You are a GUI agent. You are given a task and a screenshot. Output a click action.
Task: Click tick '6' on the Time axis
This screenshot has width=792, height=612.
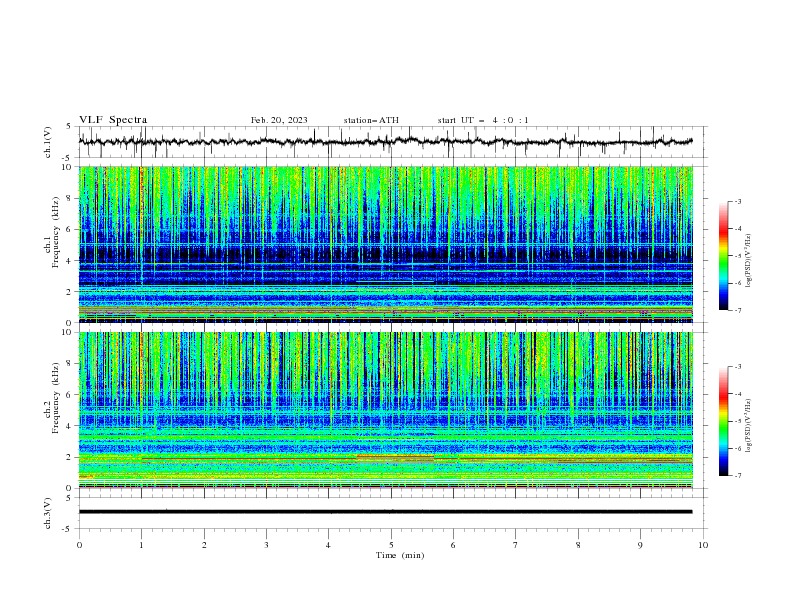click(453, 545)
